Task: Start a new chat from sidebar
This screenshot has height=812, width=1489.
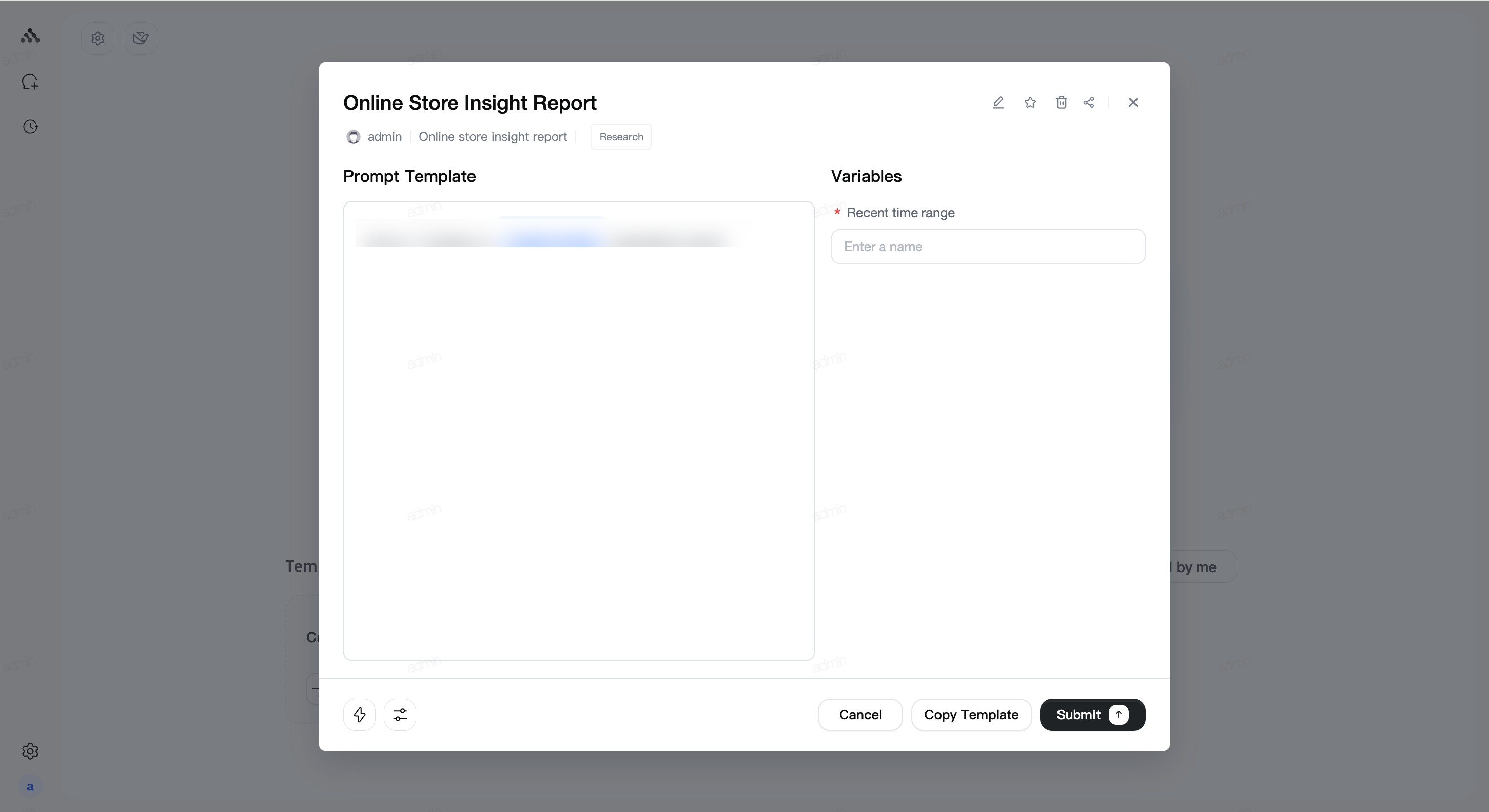Action: [30, 82]
